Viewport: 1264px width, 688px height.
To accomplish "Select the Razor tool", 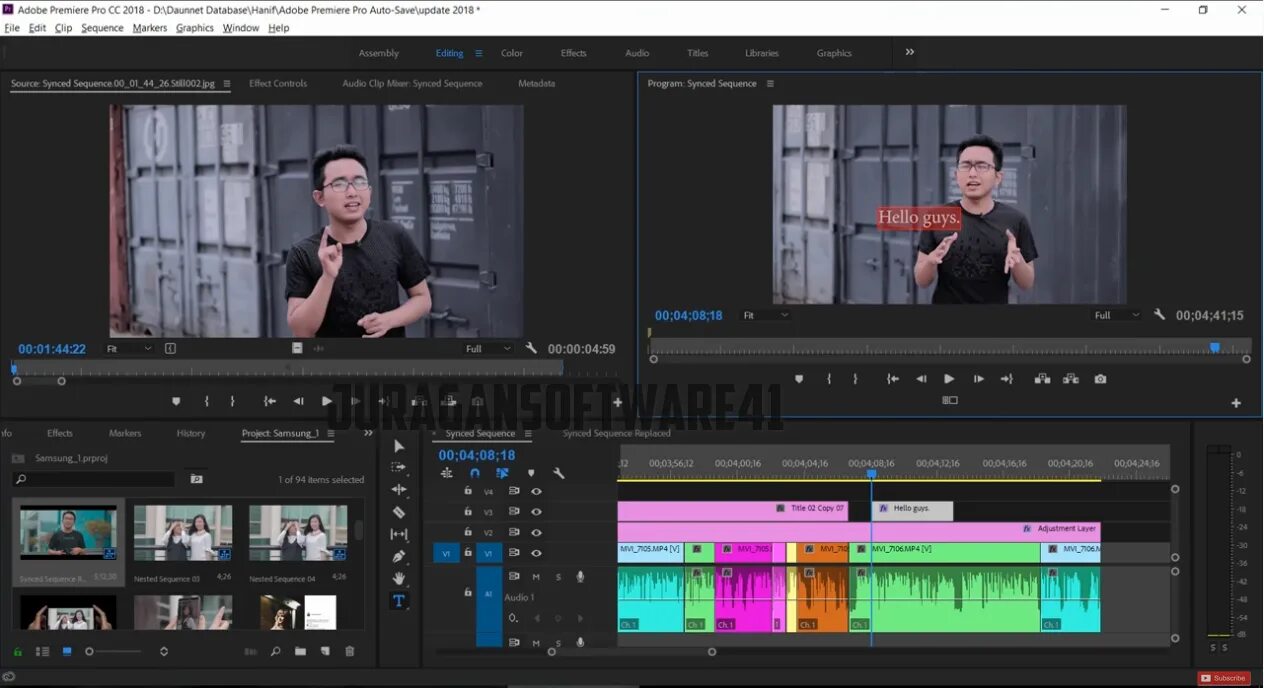I will tap(399, 512).
